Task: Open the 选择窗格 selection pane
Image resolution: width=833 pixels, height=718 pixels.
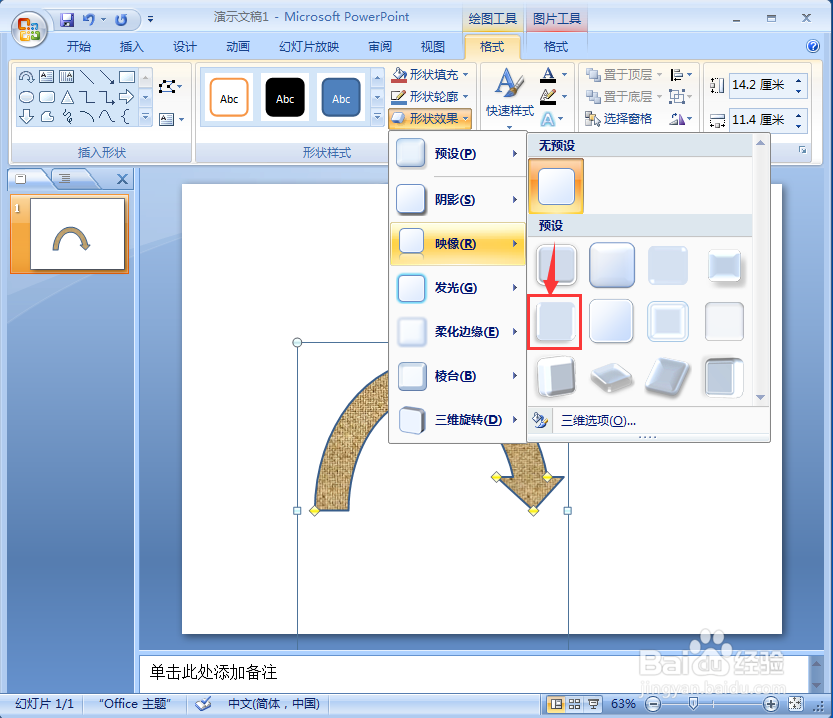Action: 618,119
